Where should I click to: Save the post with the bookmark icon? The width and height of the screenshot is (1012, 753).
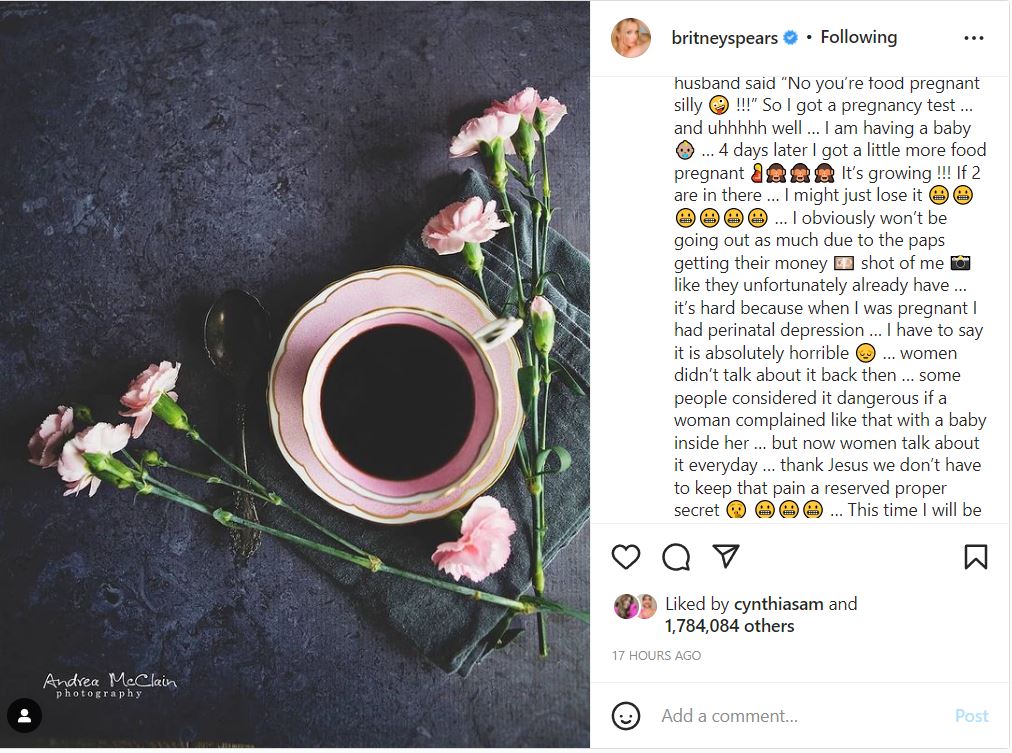click(975, 557)
